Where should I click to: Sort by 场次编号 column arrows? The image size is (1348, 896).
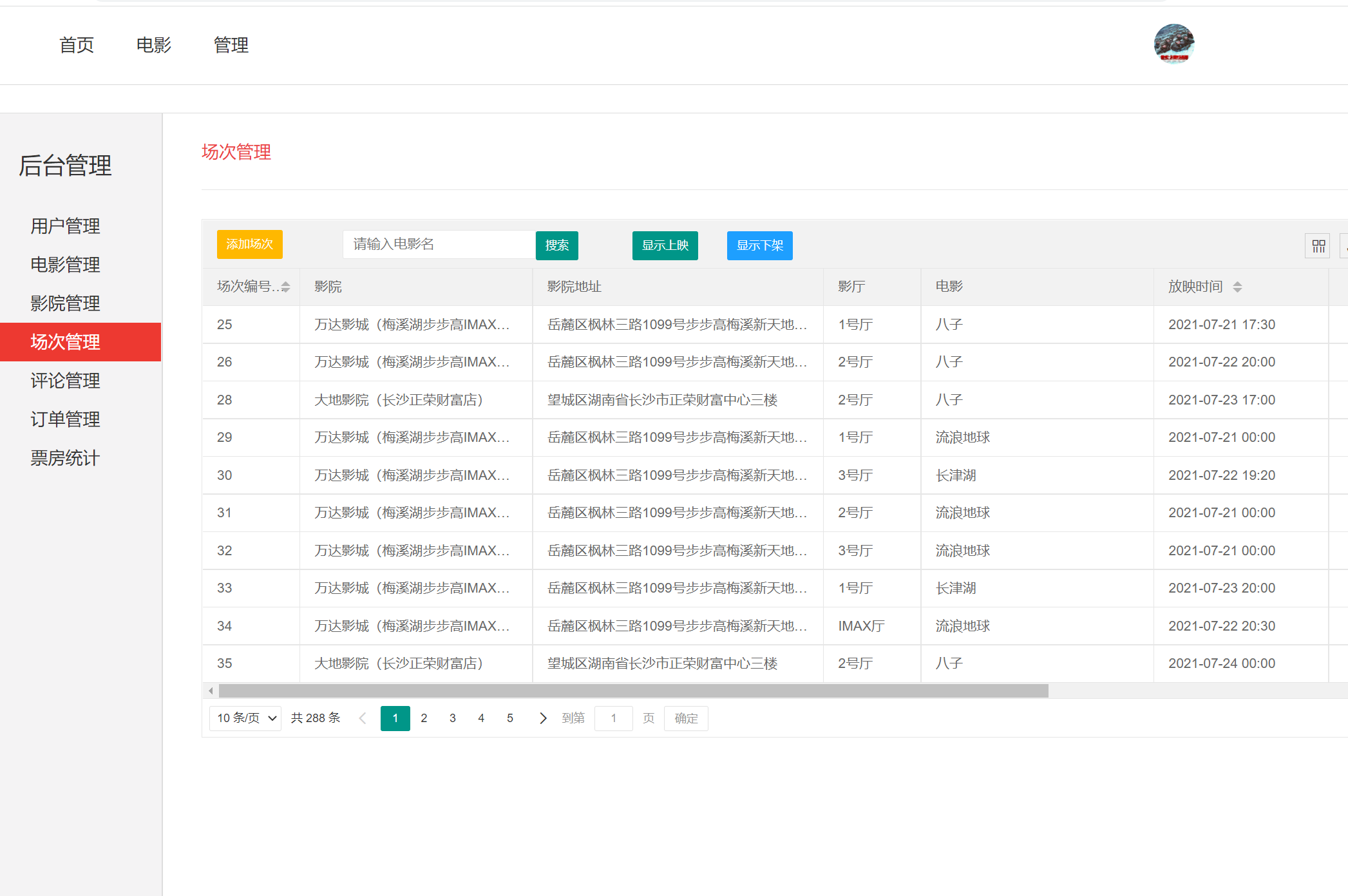click(285, 287)
